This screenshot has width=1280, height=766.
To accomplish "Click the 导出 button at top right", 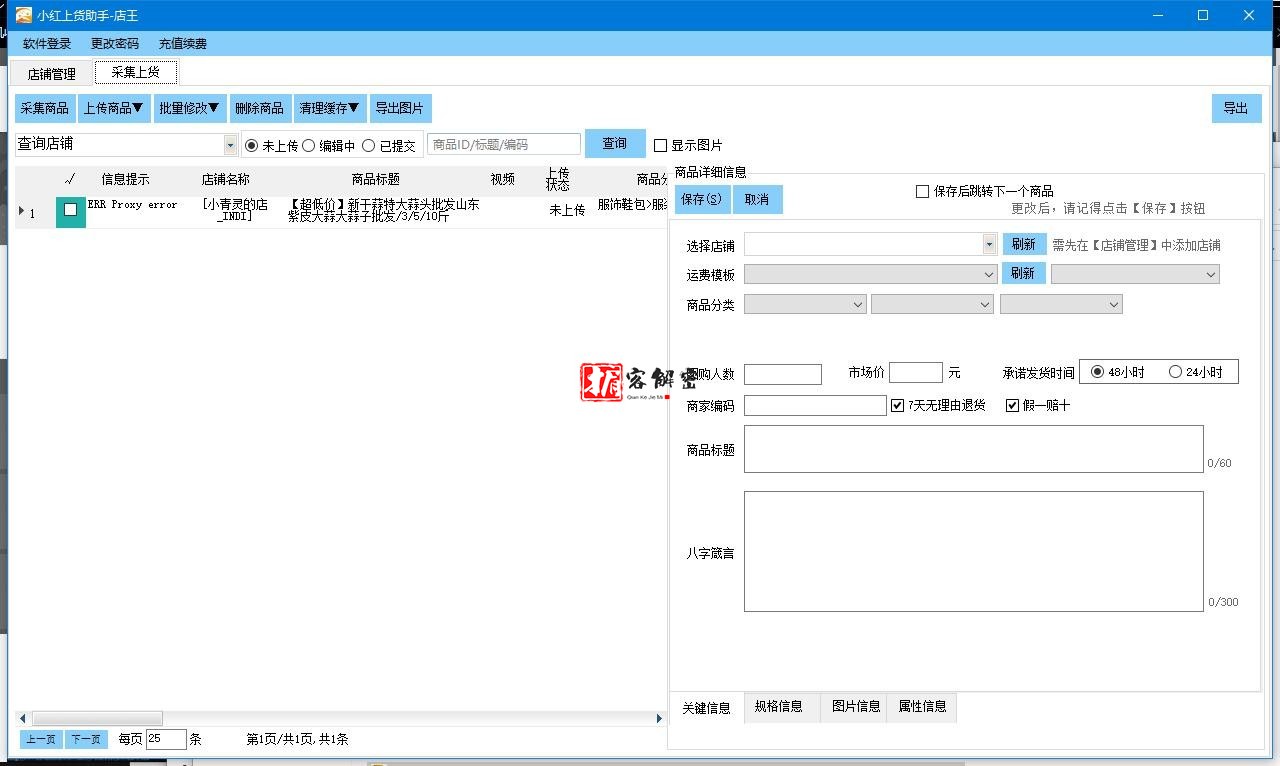I will pos(1236,108).
